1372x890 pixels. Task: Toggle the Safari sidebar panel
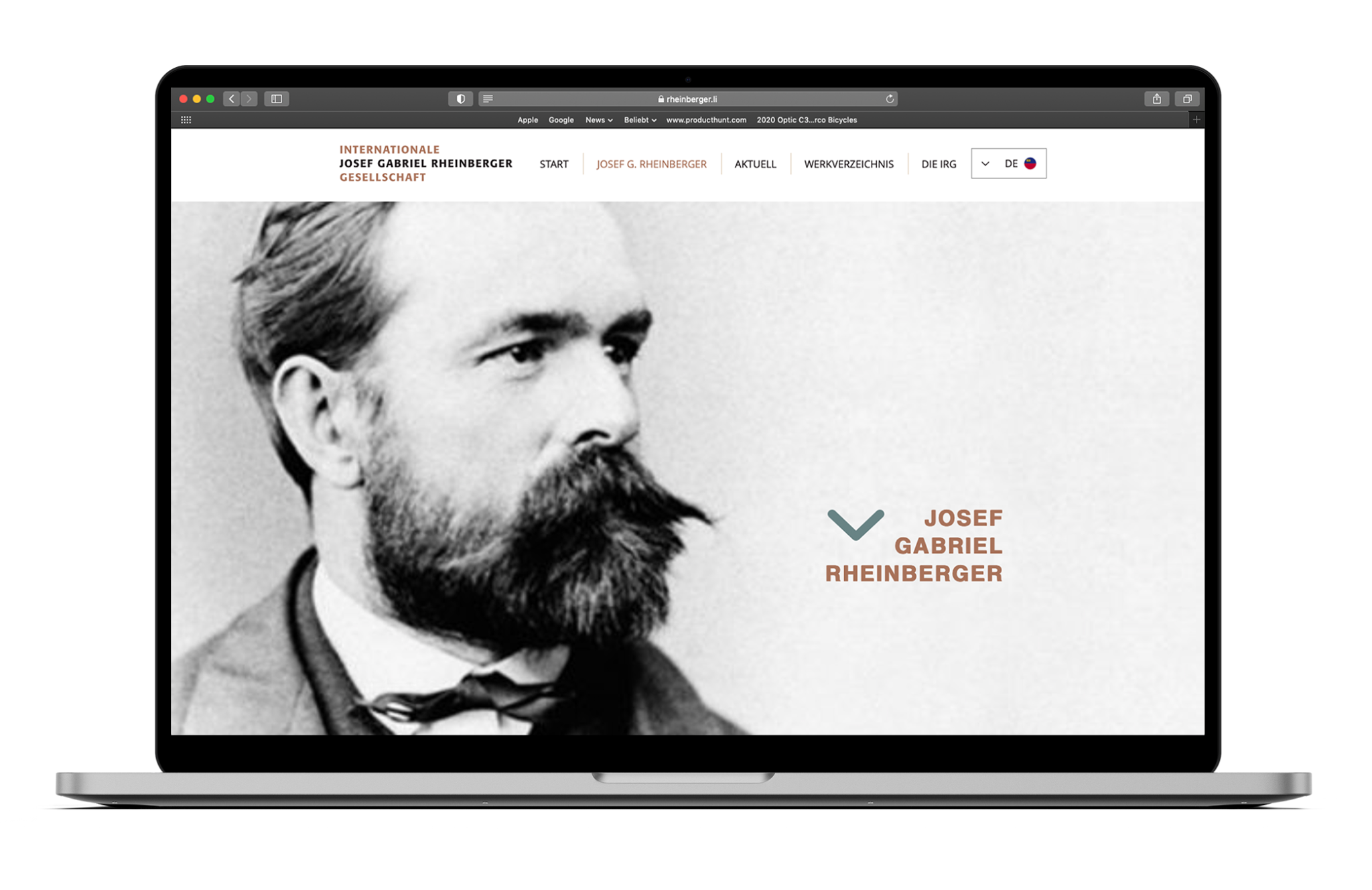(x=277, y=99)
